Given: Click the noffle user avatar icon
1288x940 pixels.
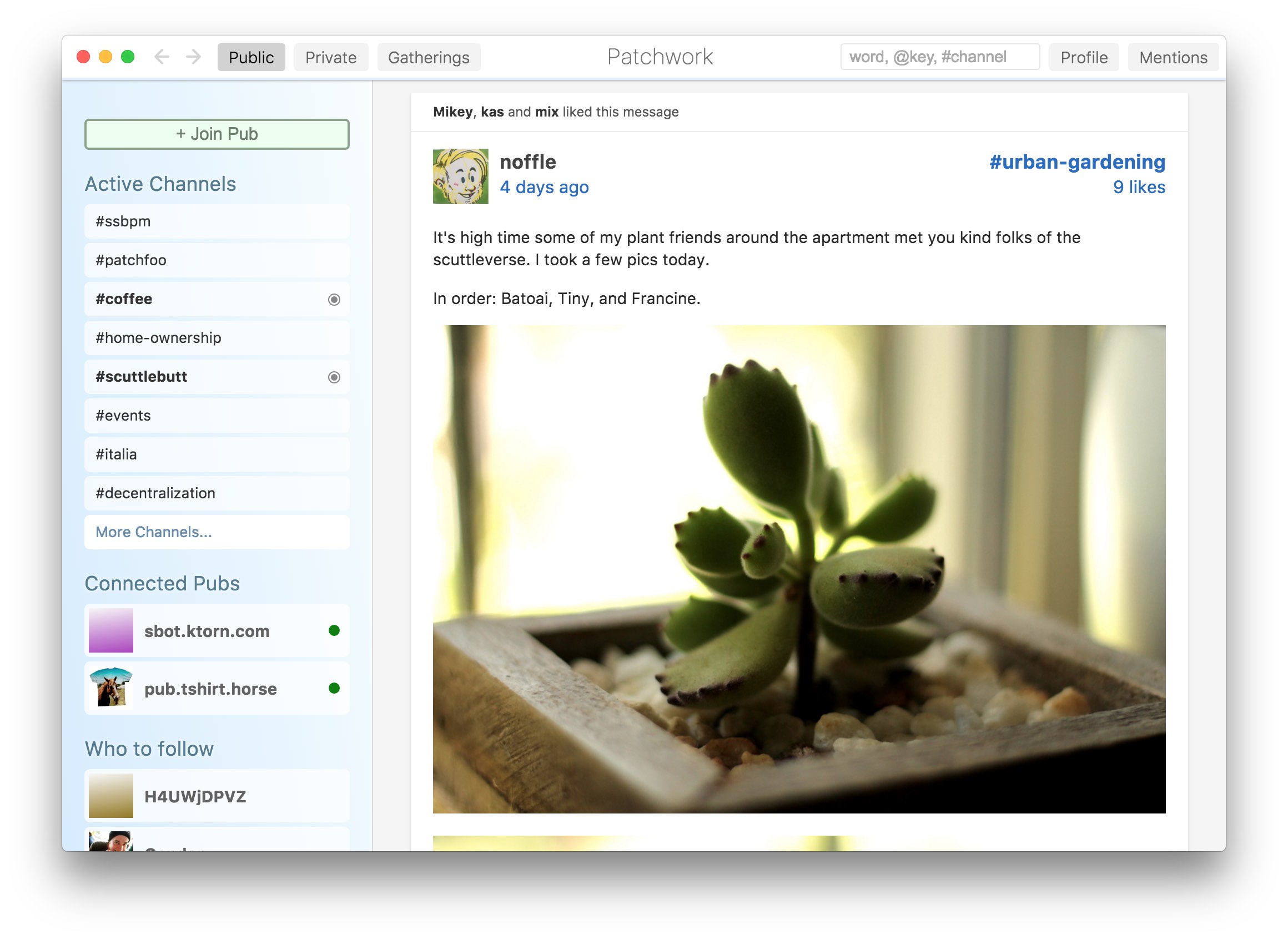Looking at the screenshot, I should (x=461, y=175).
